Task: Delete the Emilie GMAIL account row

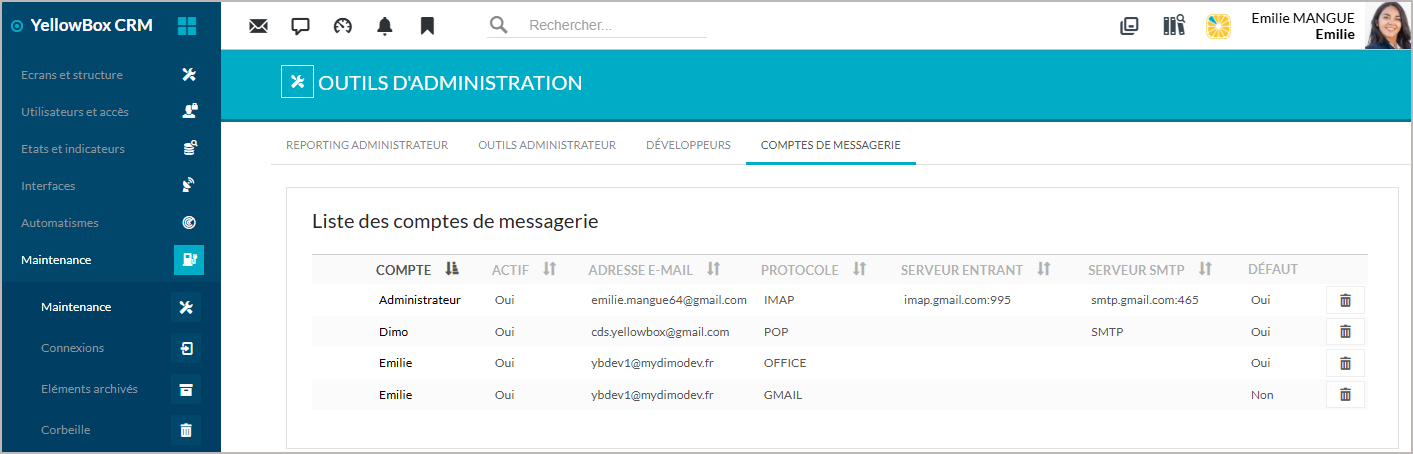Action: pos(1345,395)
